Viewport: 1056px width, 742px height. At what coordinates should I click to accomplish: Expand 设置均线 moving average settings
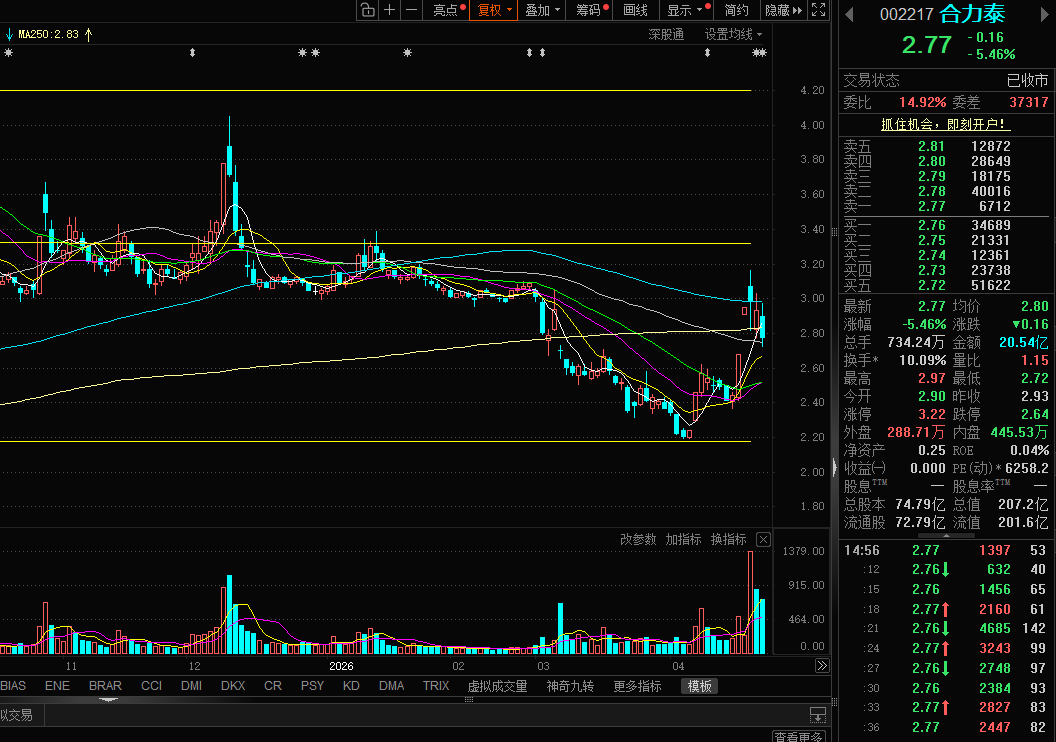pos(733,34)
